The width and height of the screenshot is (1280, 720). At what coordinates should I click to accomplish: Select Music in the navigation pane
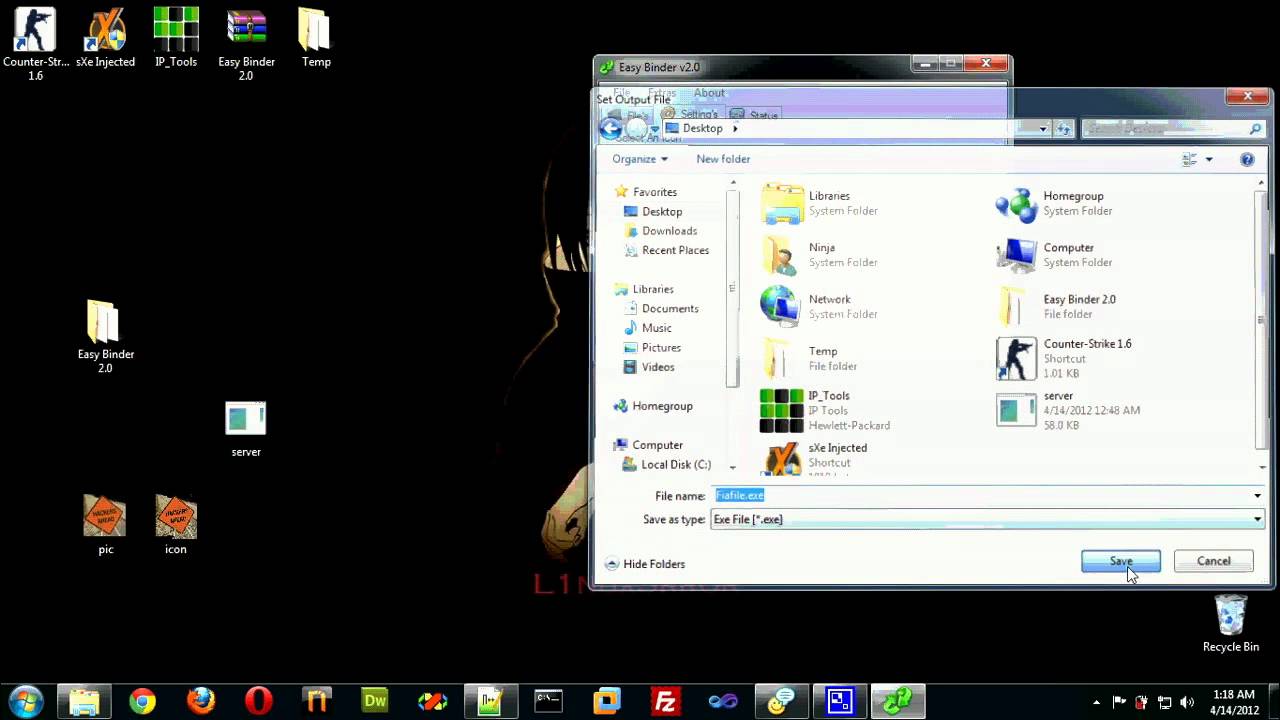(647, 328)
